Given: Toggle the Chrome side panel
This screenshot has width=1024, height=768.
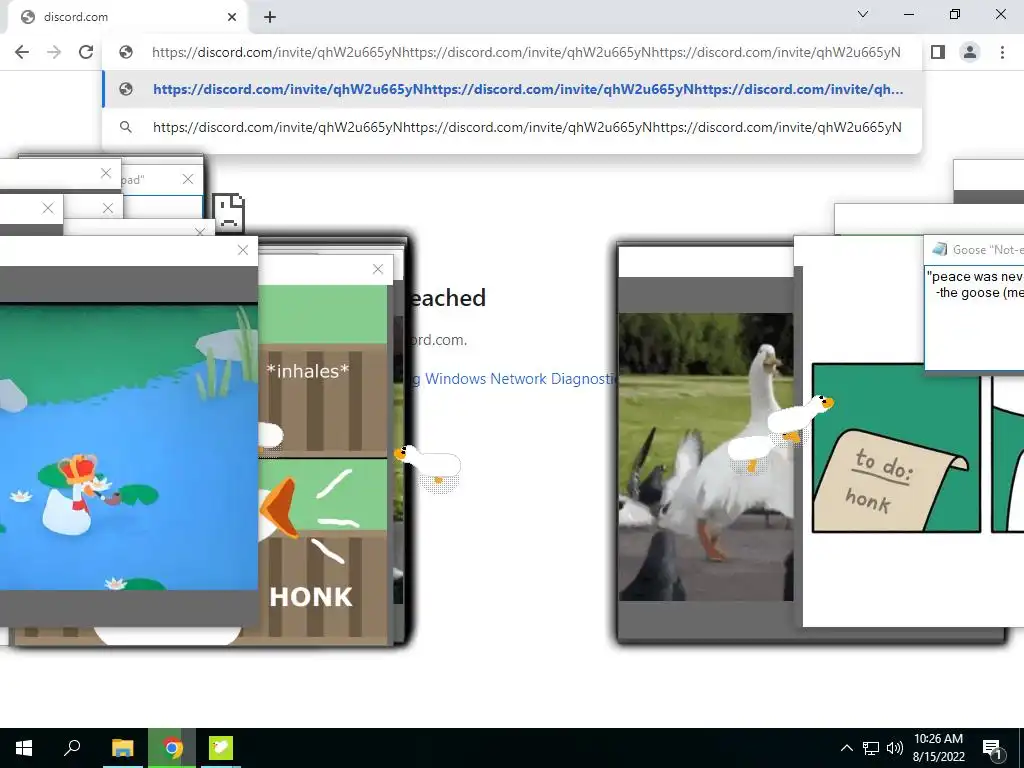Looking at the screenshot, I should pyautogui.click(x=938, y=52).
